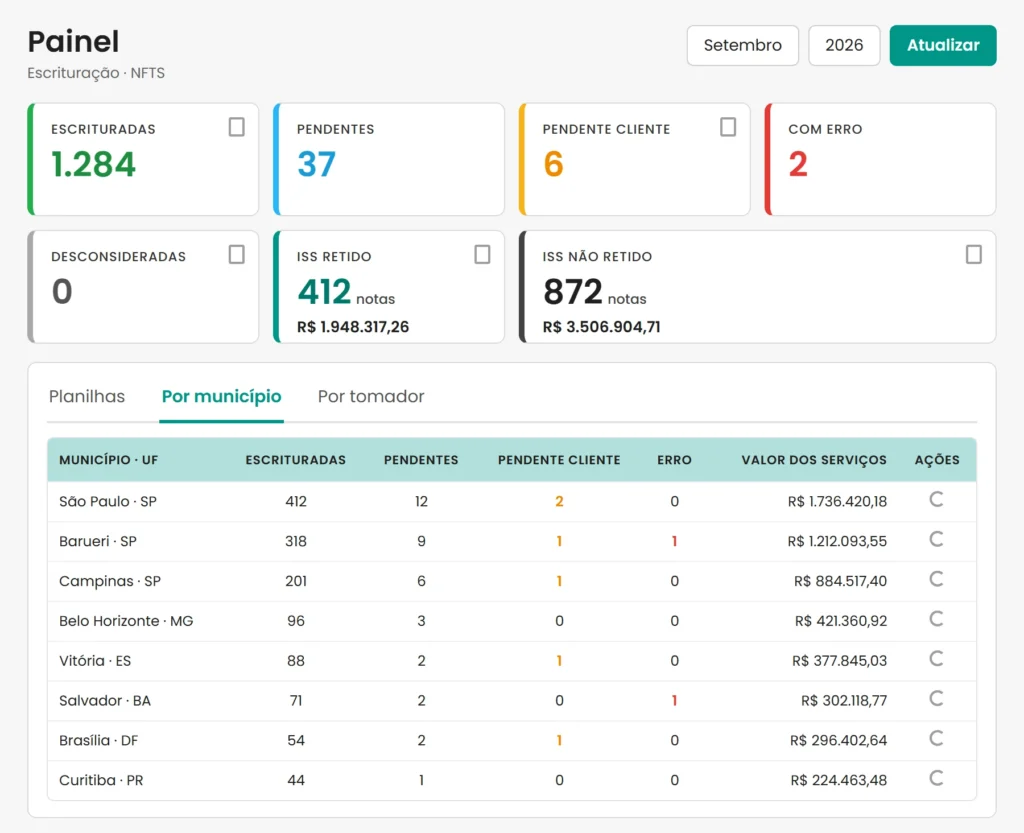Click the action icon for Salvador · BA
Image resolution: width=1024 pixels, height=833 pixels.
point(936,699)
